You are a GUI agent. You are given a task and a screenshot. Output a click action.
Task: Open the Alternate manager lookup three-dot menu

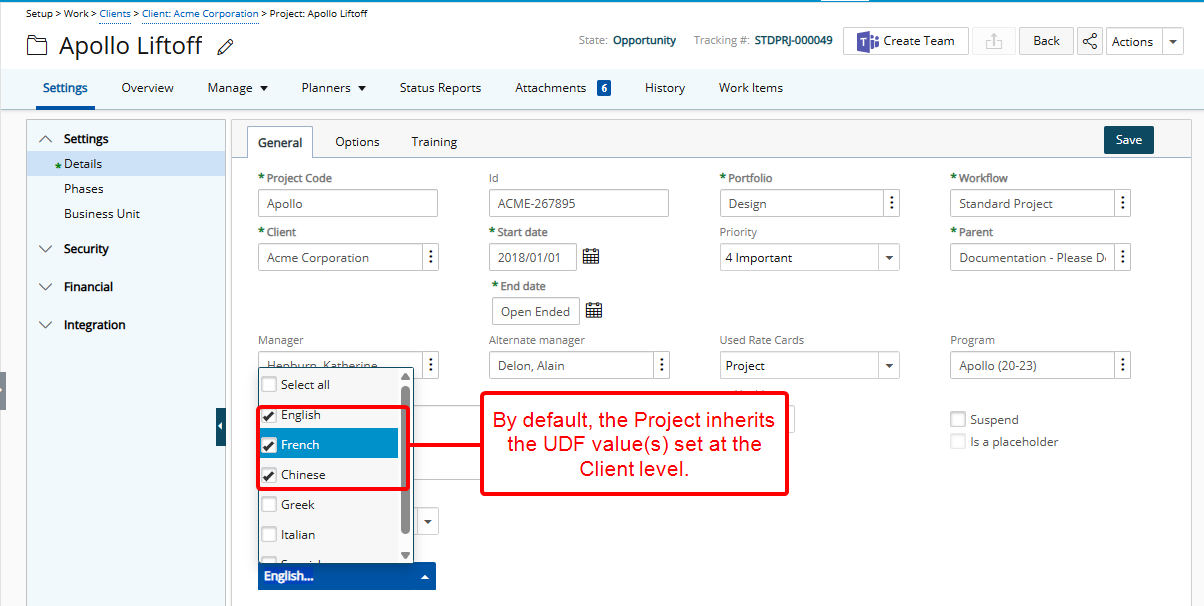coord(661,365)
